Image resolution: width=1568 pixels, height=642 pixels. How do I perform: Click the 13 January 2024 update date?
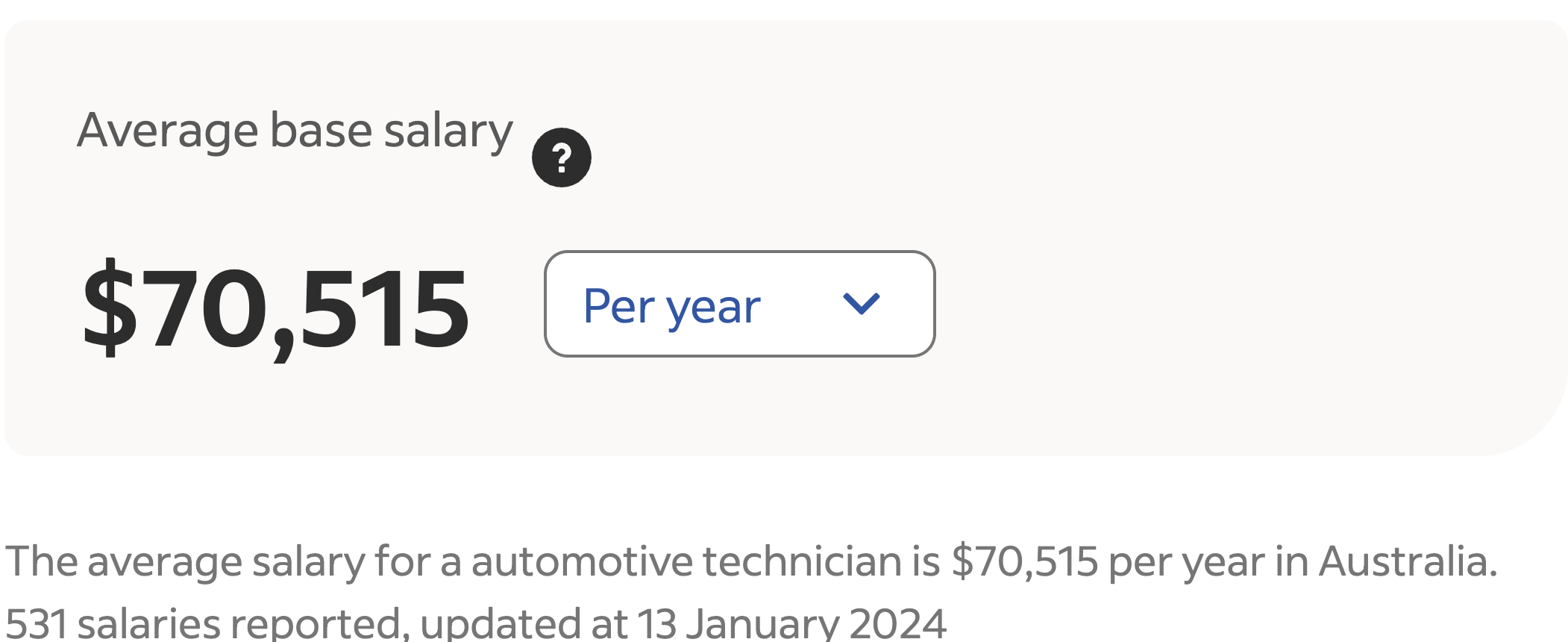click(x=791, y=623)
